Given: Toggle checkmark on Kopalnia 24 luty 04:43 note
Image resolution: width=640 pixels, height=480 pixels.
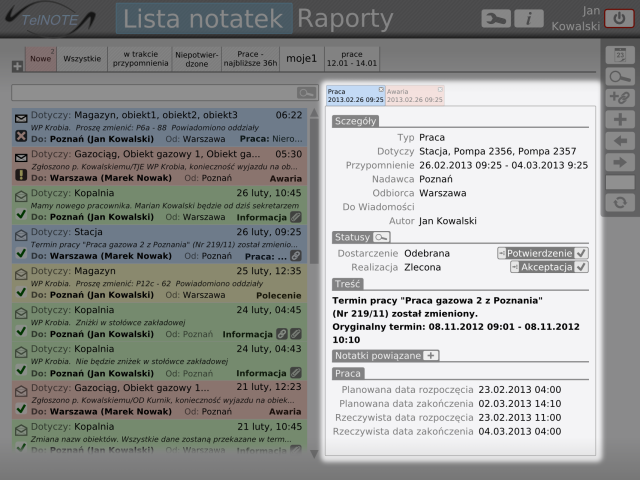Looking at the screenshot, I should click(21, 370).
